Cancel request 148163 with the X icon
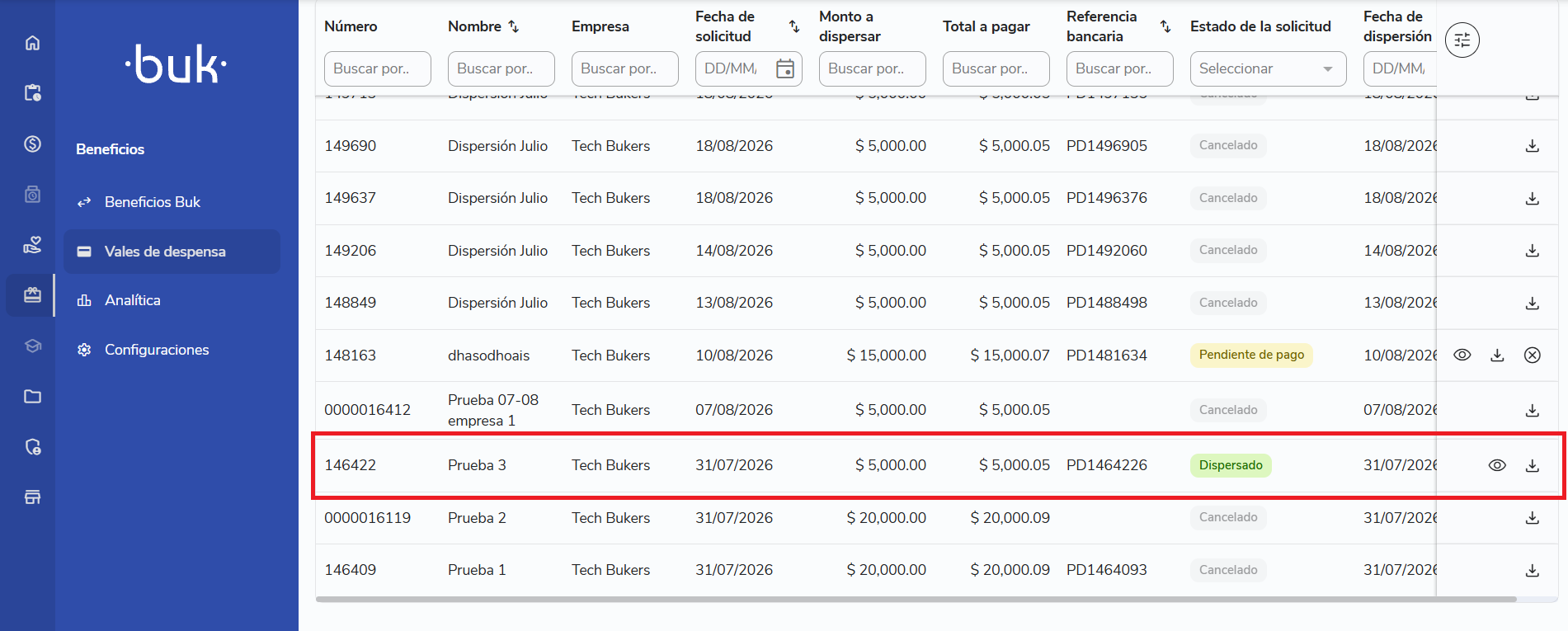The width and height of the screenshot is (1568, 631). pos(1533,356)
